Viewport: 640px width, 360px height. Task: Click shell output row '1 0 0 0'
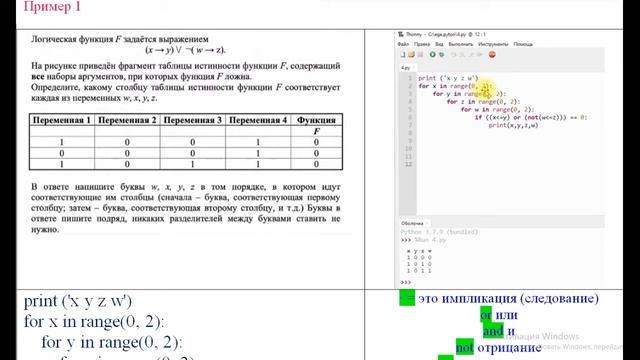(419, 258)
